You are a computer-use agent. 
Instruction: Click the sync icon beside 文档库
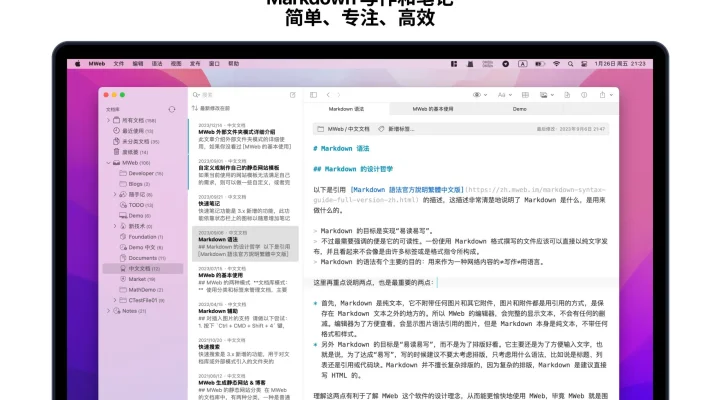click(172, 109)
